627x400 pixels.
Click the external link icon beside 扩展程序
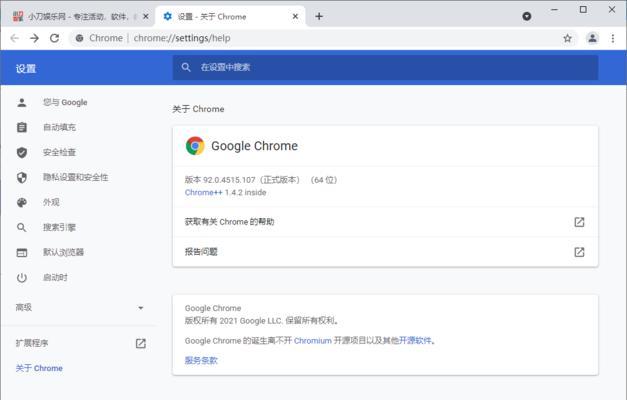[141, 343]
